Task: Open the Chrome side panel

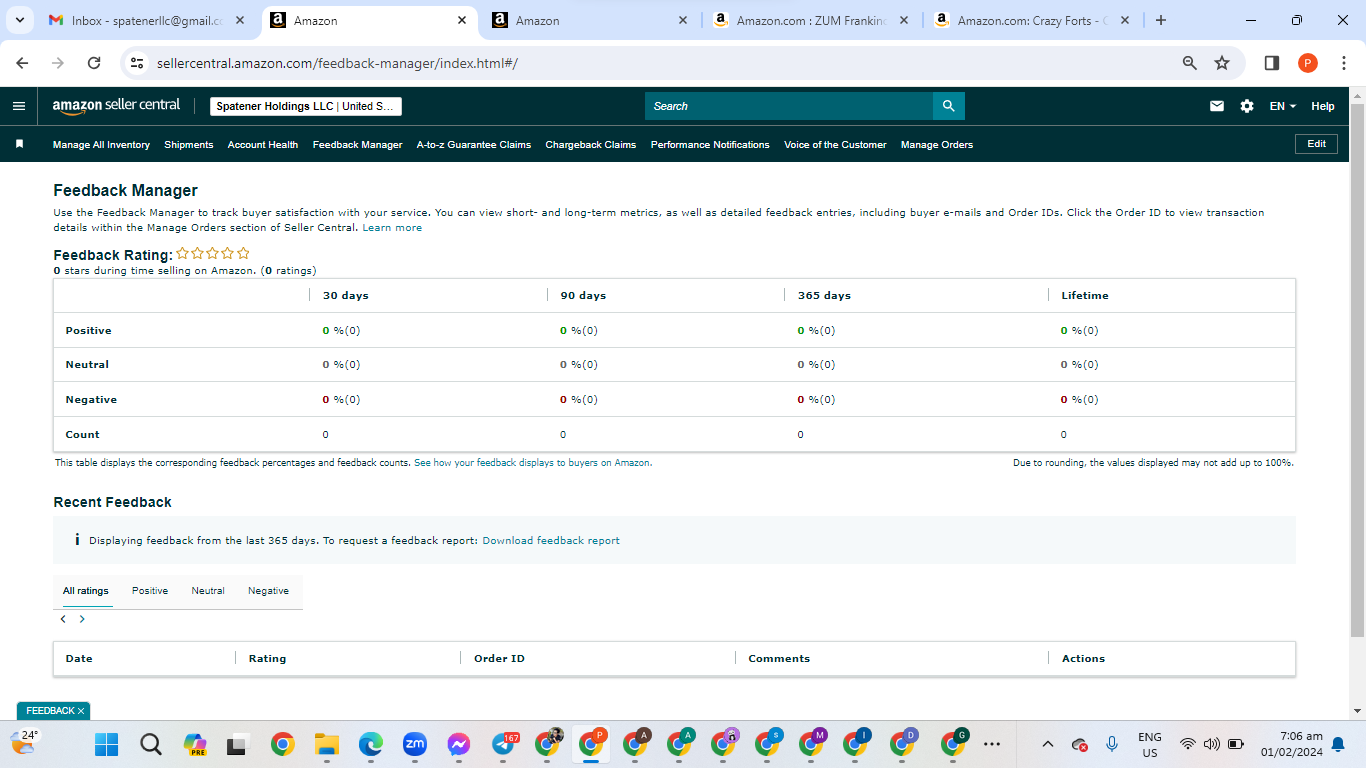Action: (1272, 63)
